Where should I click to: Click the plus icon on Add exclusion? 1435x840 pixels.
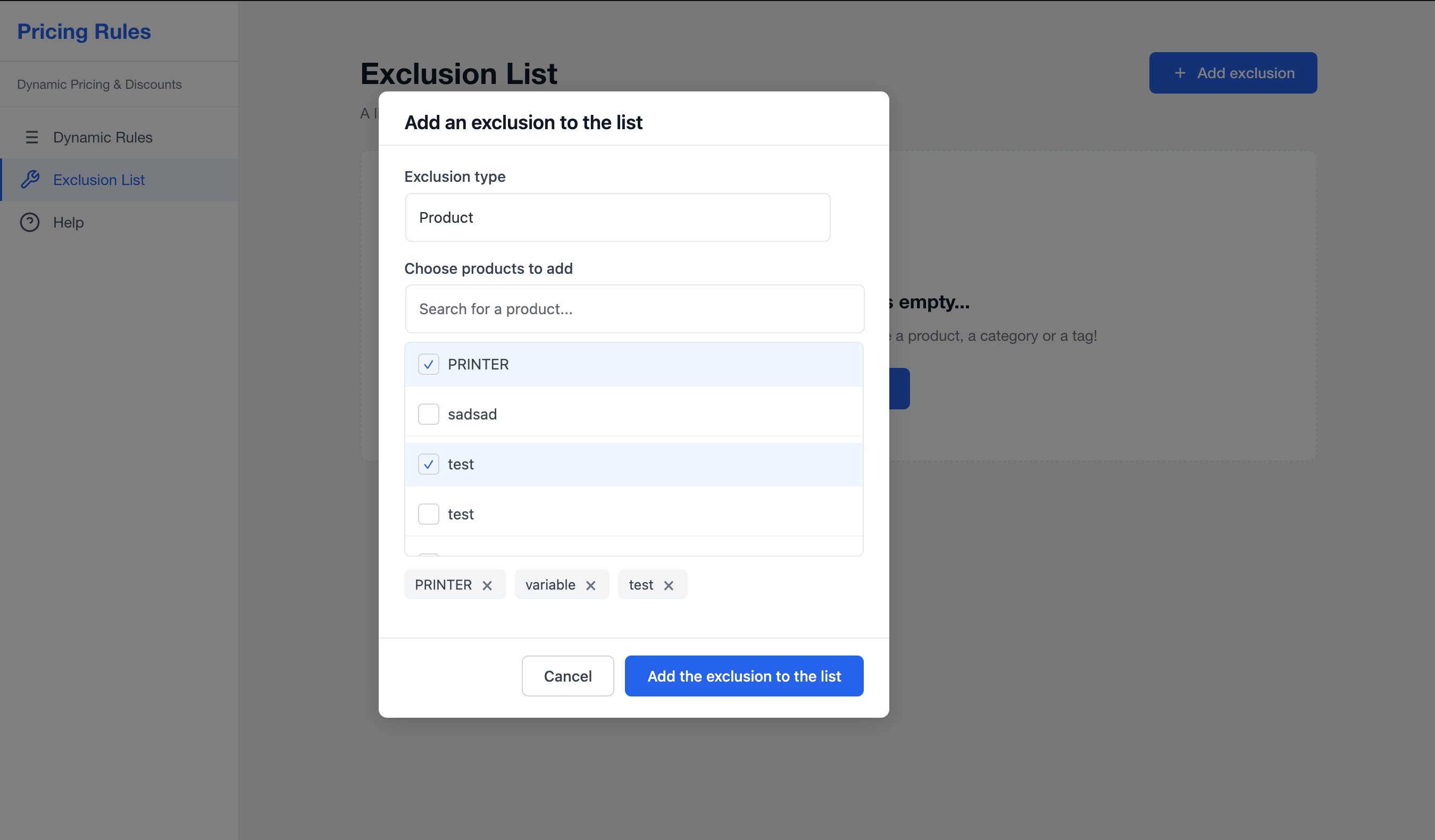click(1180, 73)
